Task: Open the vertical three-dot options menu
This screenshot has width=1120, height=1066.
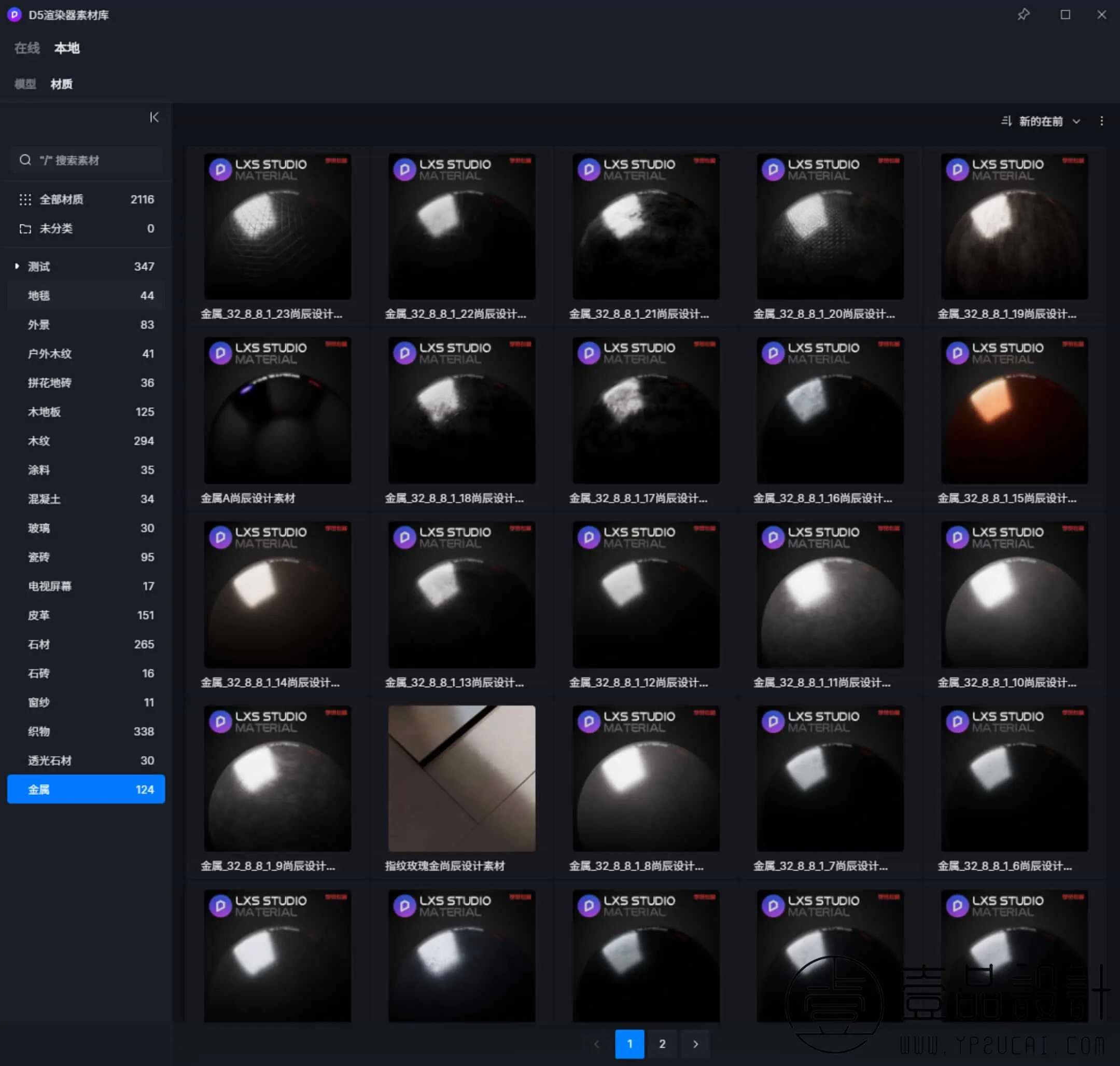Action: (x=1101, y=121)
